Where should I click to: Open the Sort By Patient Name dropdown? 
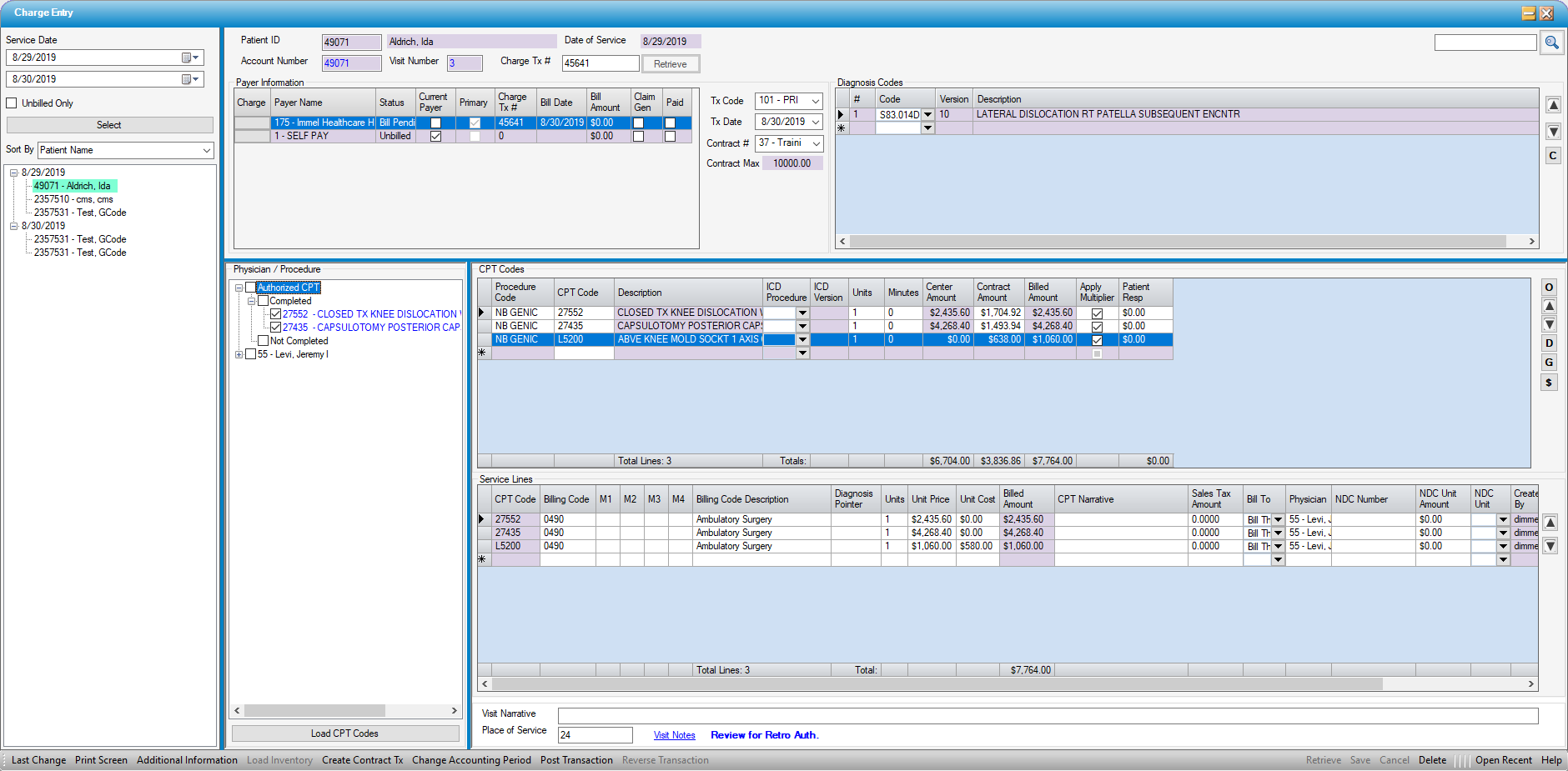206,151
